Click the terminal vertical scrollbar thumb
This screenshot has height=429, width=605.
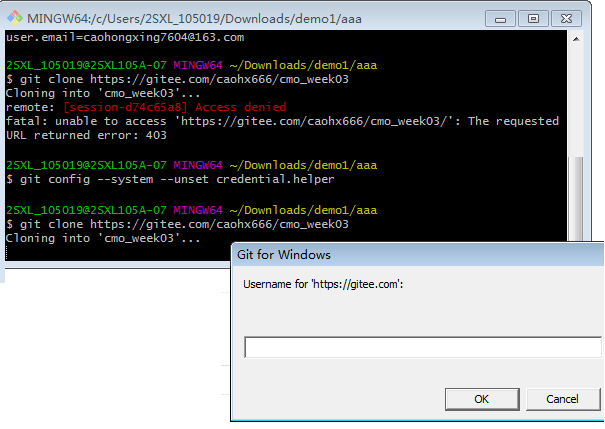[578, 199]
